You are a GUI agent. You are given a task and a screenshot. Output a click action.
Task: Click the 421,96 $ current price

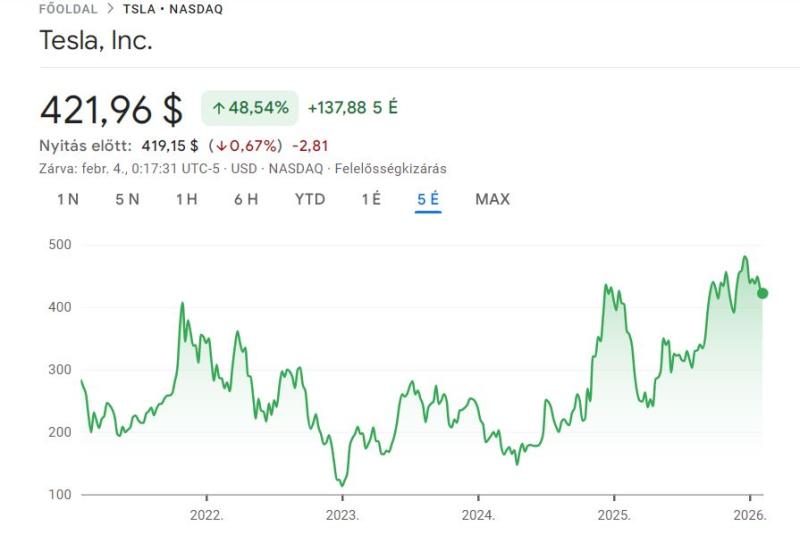[111, 108]
